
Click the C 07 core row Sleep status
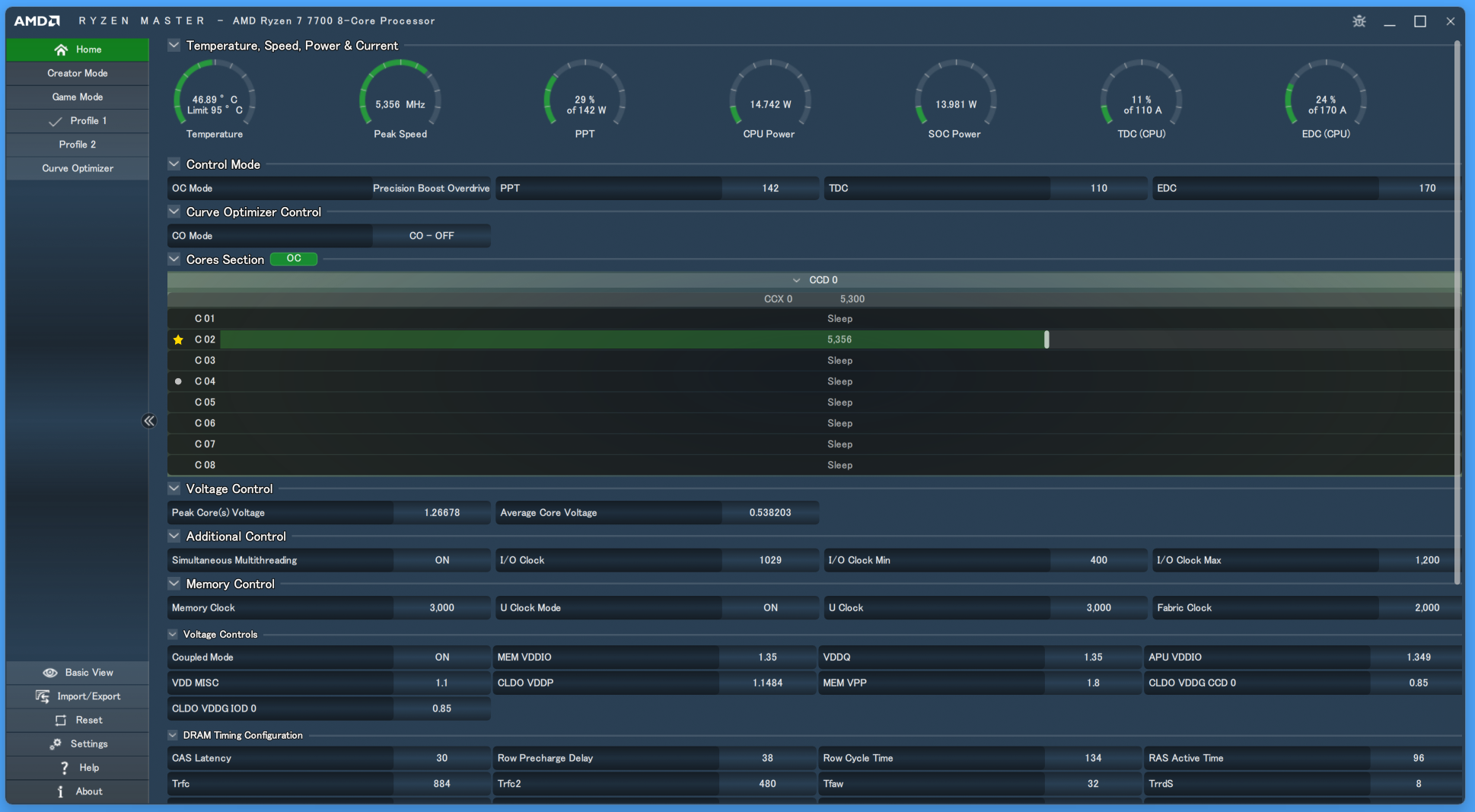(839, 444)
